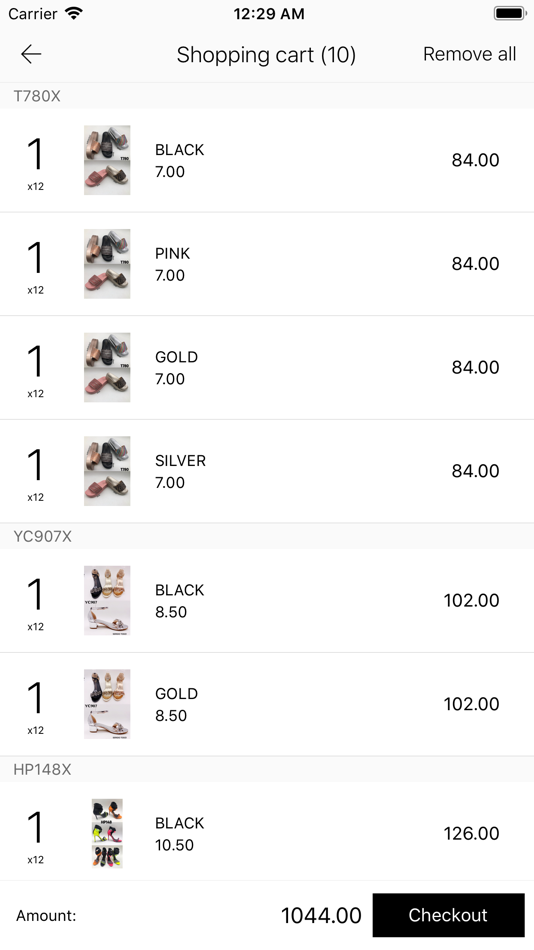Tap the black Checkout button
Image resolution: width=534 pixels, height=950 pixels.
(449, 915)
